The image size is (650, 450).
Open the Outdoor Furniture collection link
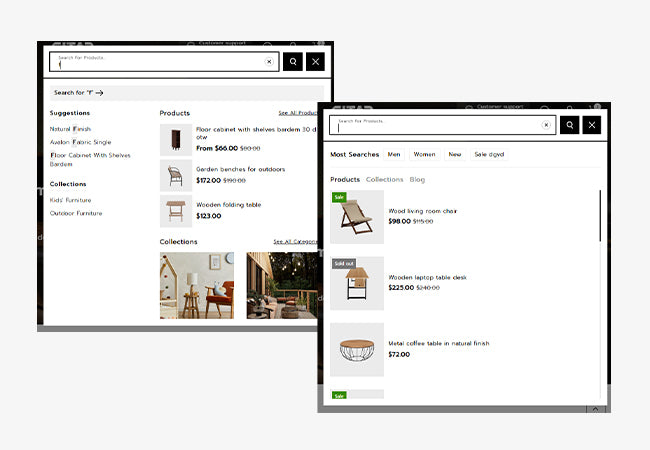click(x=76, y=213)
